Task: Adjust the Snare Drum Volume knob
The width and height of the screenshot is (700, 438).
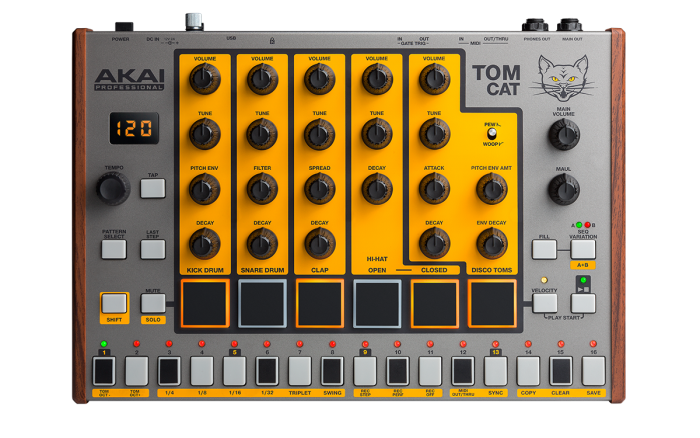Action: [x=262, y=79]
